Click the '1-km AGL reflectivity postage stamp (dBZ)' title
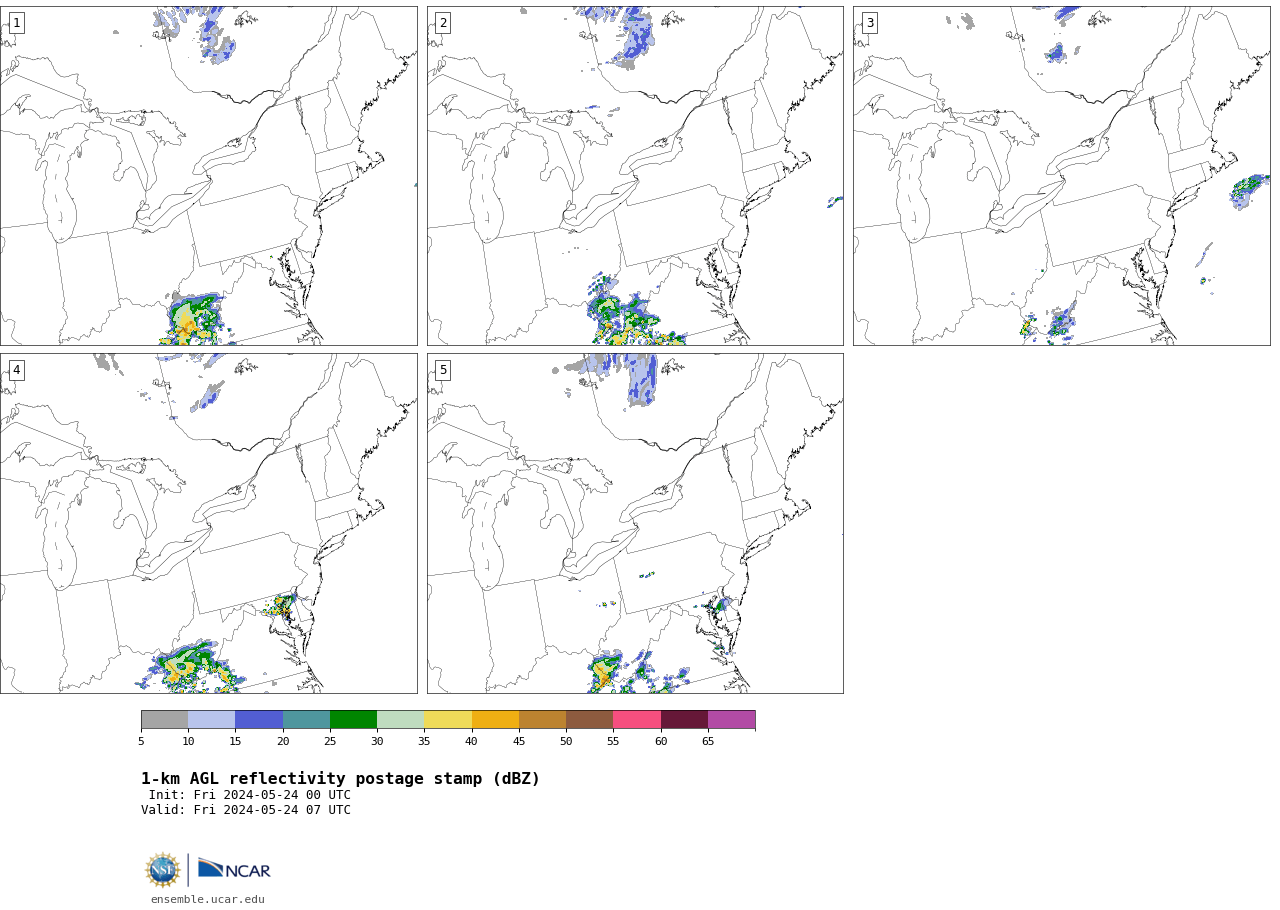 pyautogui.click(x=340, y=779)
